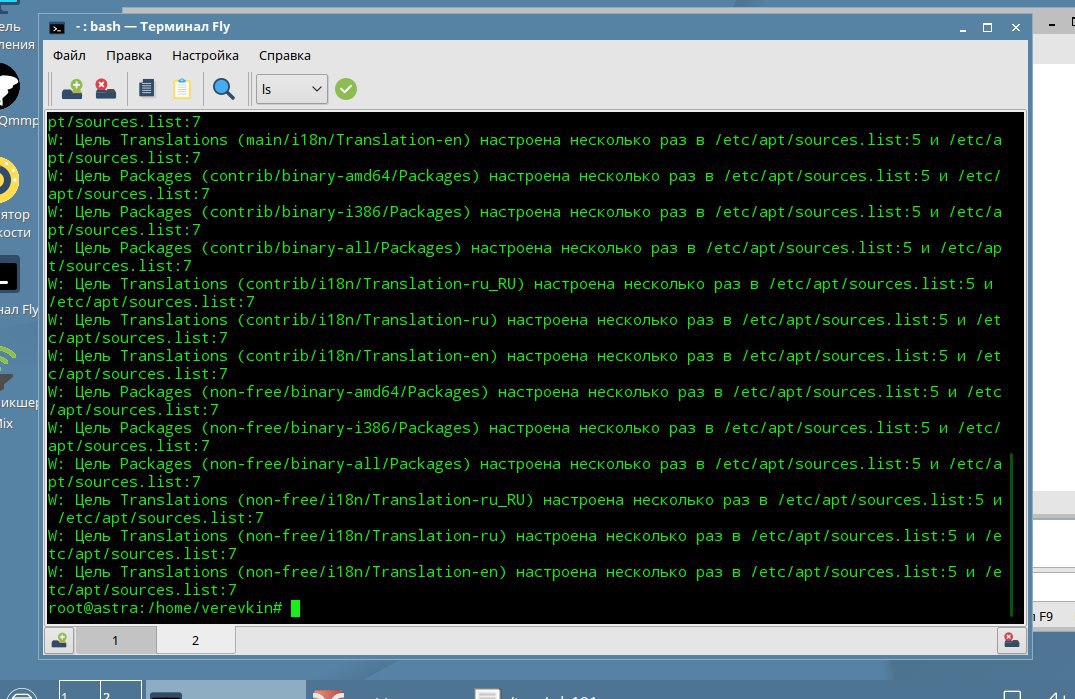This screenshot has height=699, width=1075.
Task: Click the terminal icon in title bar
Action: (x=57, y=27)
